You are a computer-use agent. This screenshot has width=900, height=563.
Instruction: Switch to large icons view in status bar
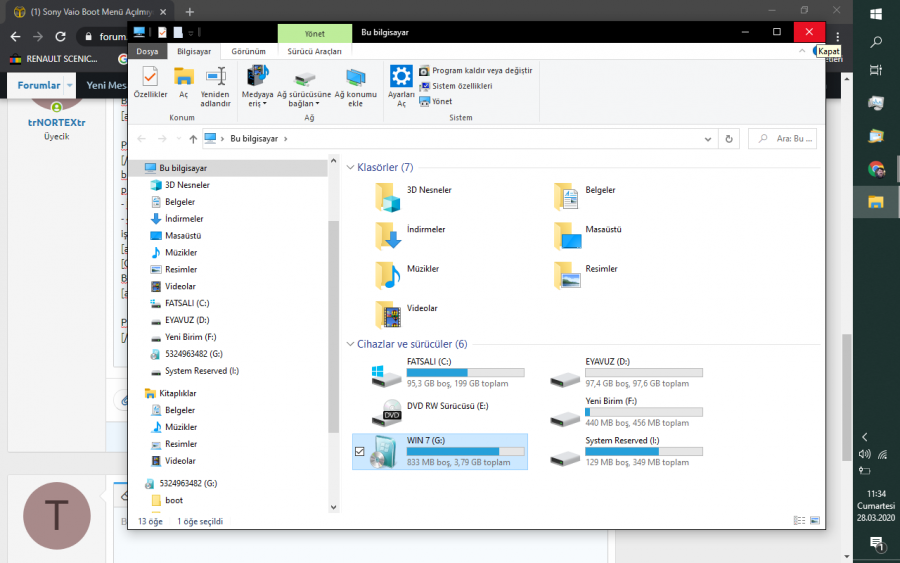coord(815,521)
